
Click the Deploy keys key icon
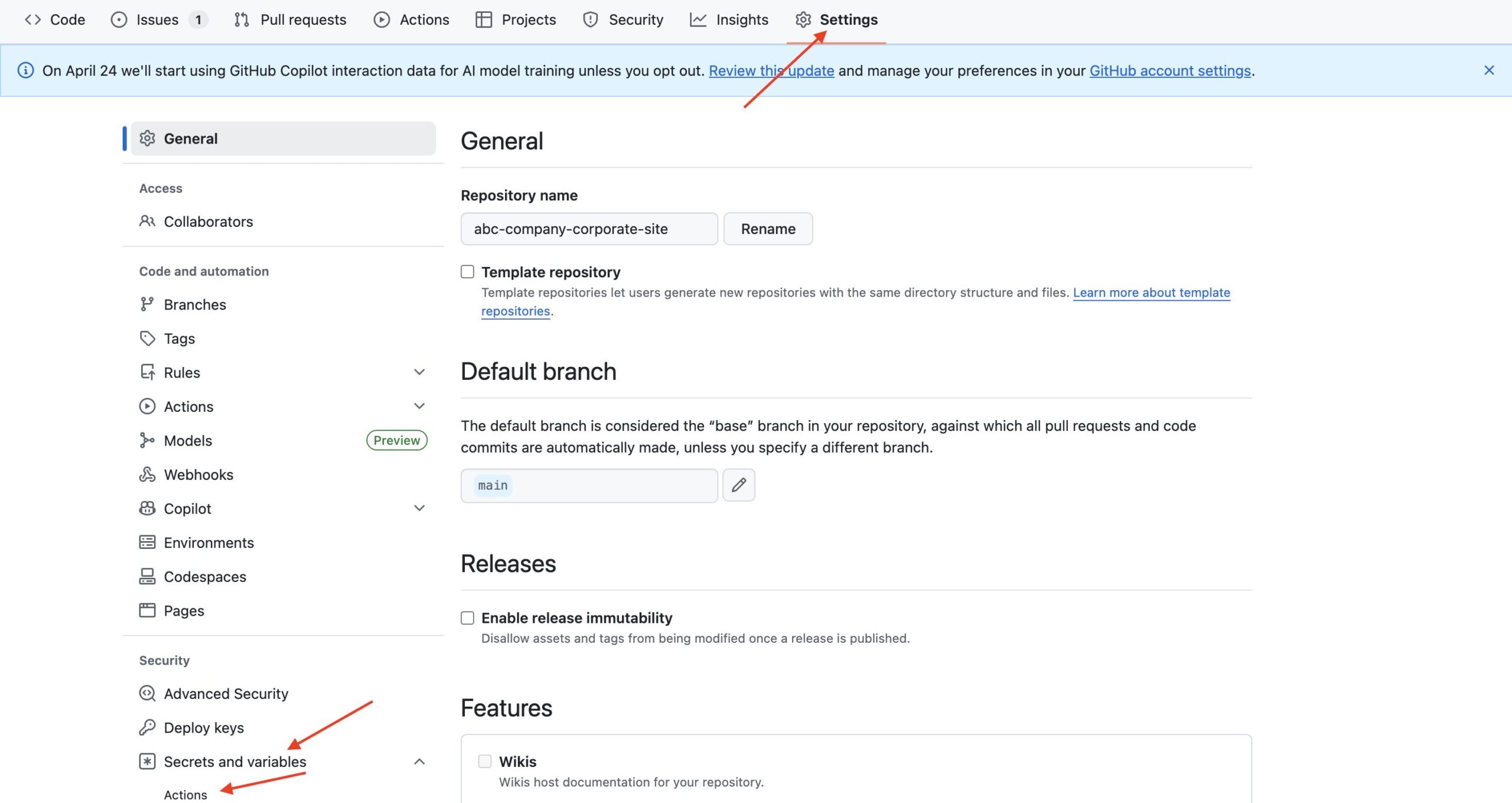pos(147,727)
